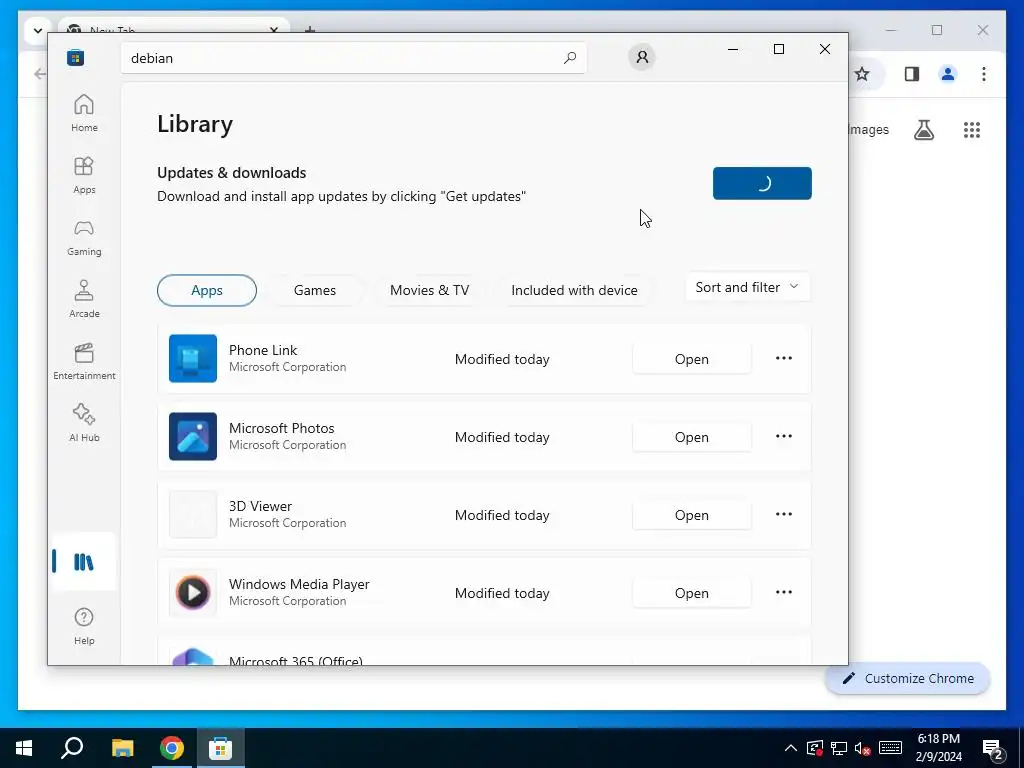Open AI Hub in sidebar
Image resolution: width=1024 pixels, height=768 pixels.
tap(84, 423)
